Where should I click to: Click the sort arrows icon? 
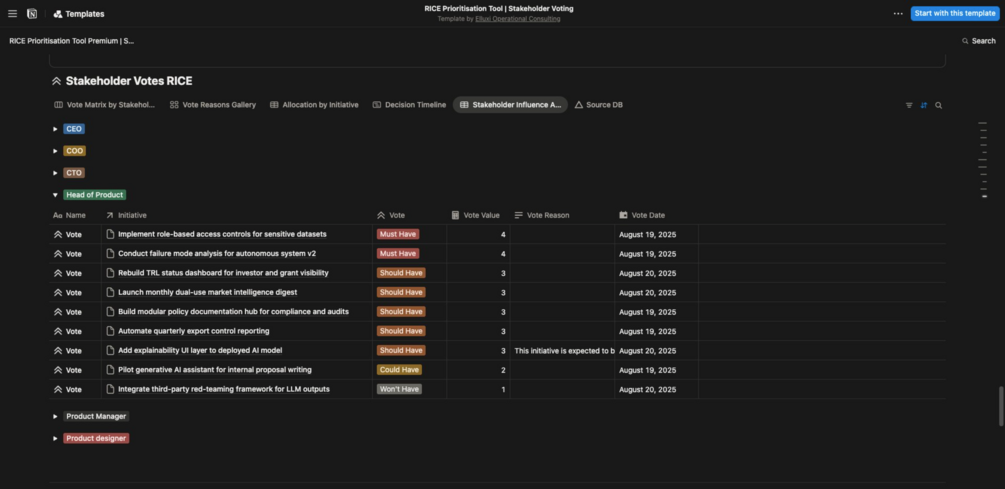pyautogui.click(x=924, y=105)
